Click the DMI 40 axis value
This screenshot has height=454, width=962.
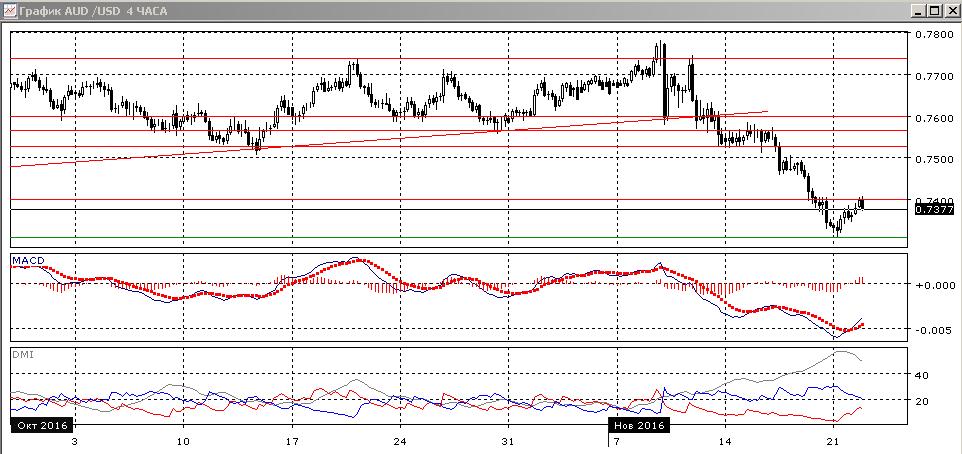pyautogui.click(x=922, y=375)
